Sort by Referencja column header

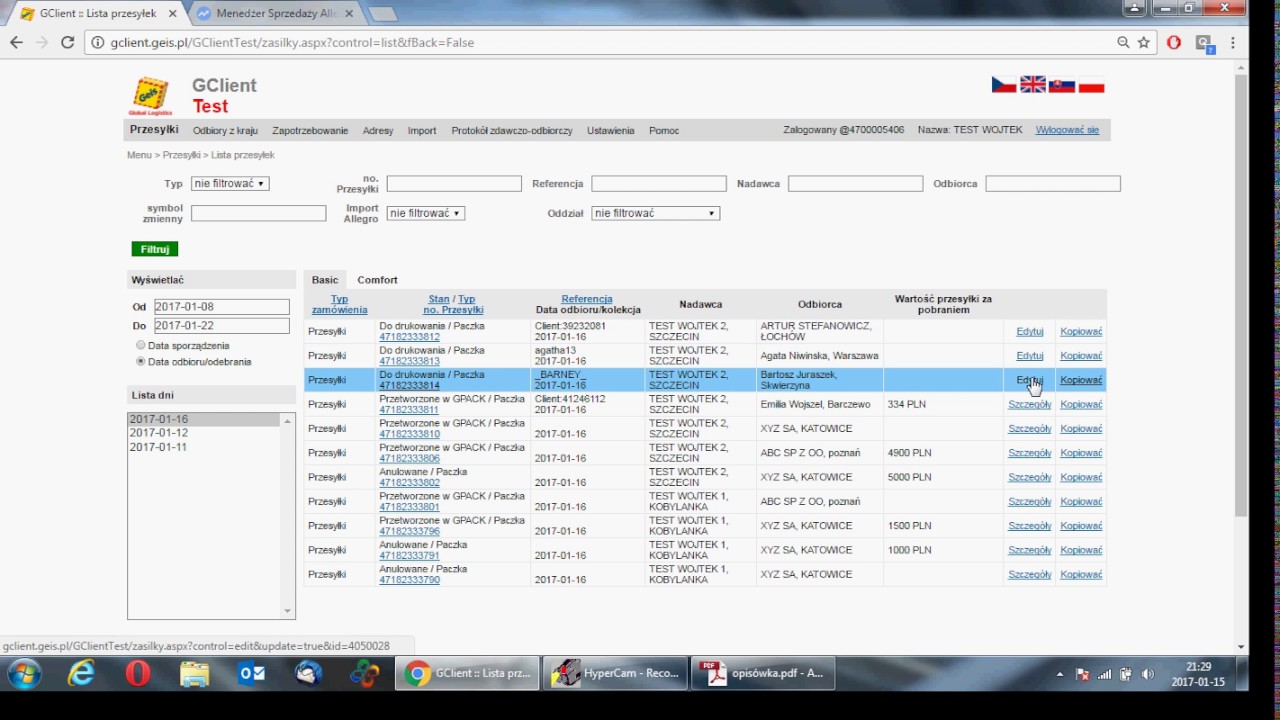coord(587,299)
